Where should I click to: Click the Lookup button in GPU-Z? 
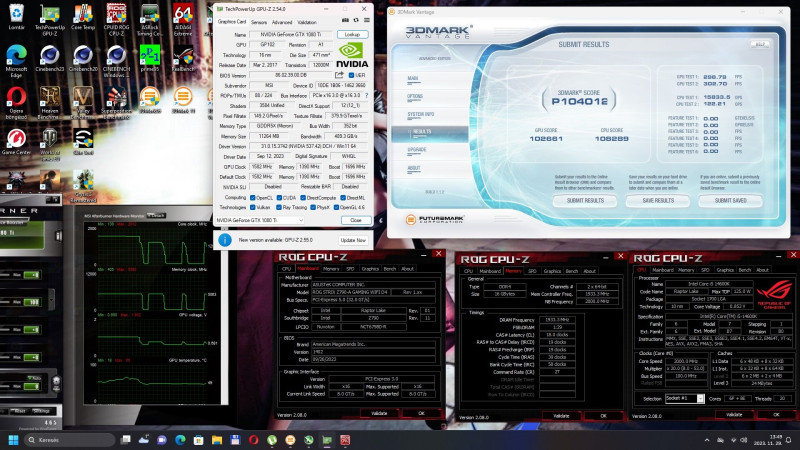353,34
